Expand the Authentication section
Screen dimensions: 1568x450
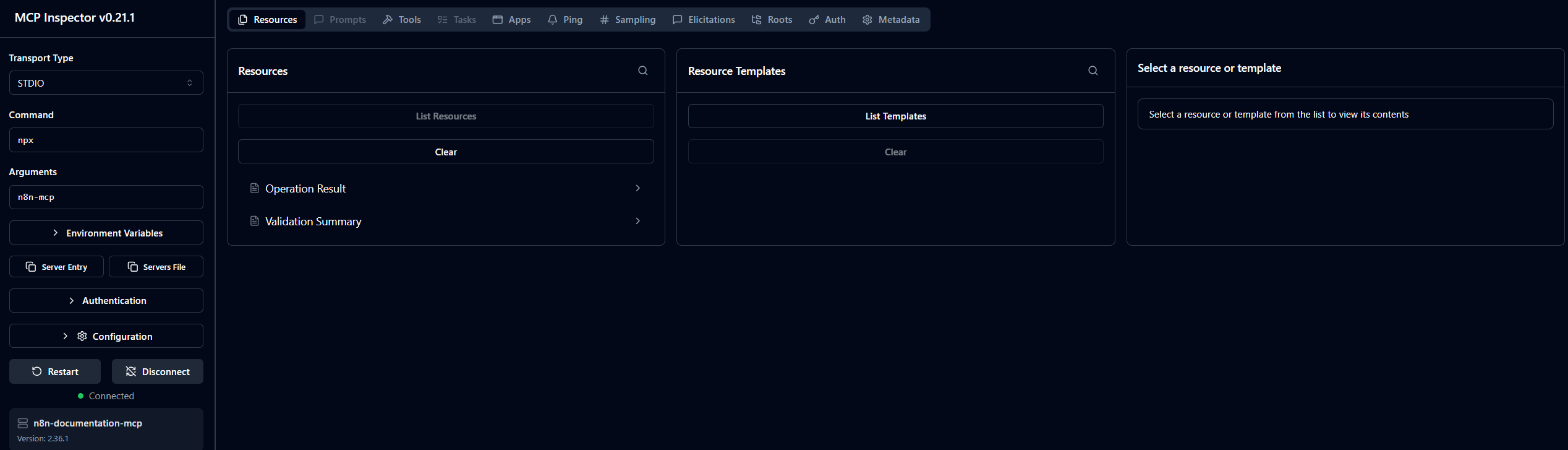[x=106, y=301]
